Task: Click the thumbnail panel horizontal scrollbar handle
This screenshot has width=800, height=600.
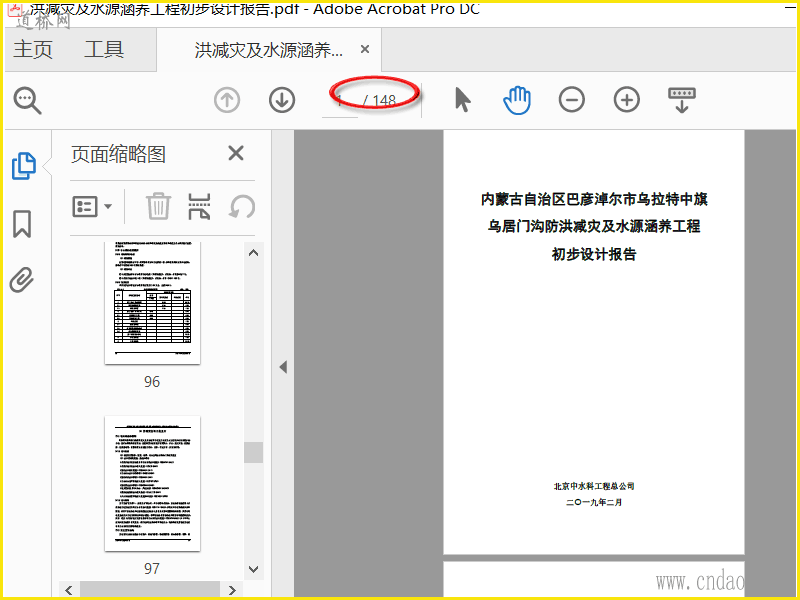Action: (x=150, y=590)
